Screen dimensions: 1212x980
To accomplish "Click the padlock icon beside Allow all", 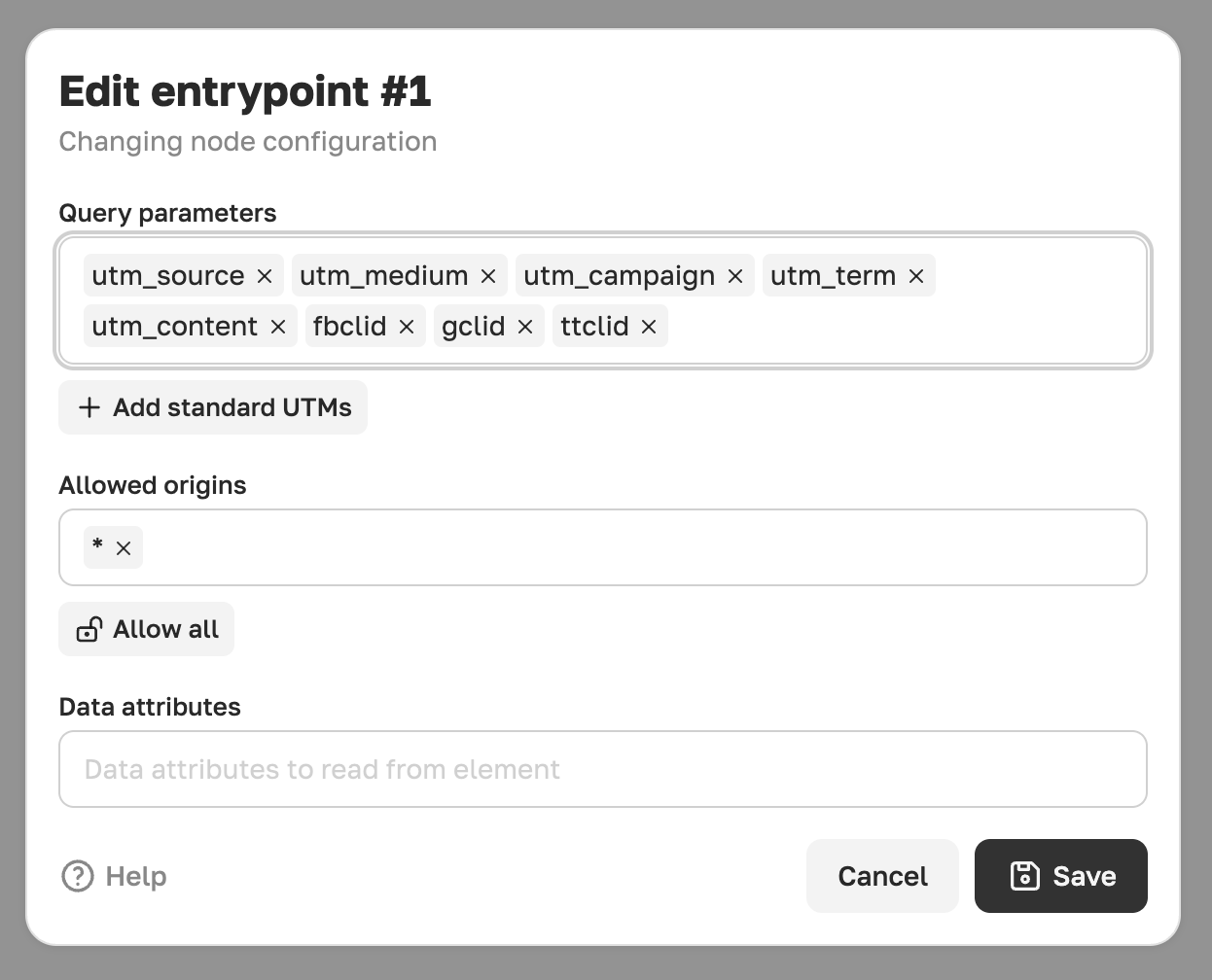I will [89, 630].
